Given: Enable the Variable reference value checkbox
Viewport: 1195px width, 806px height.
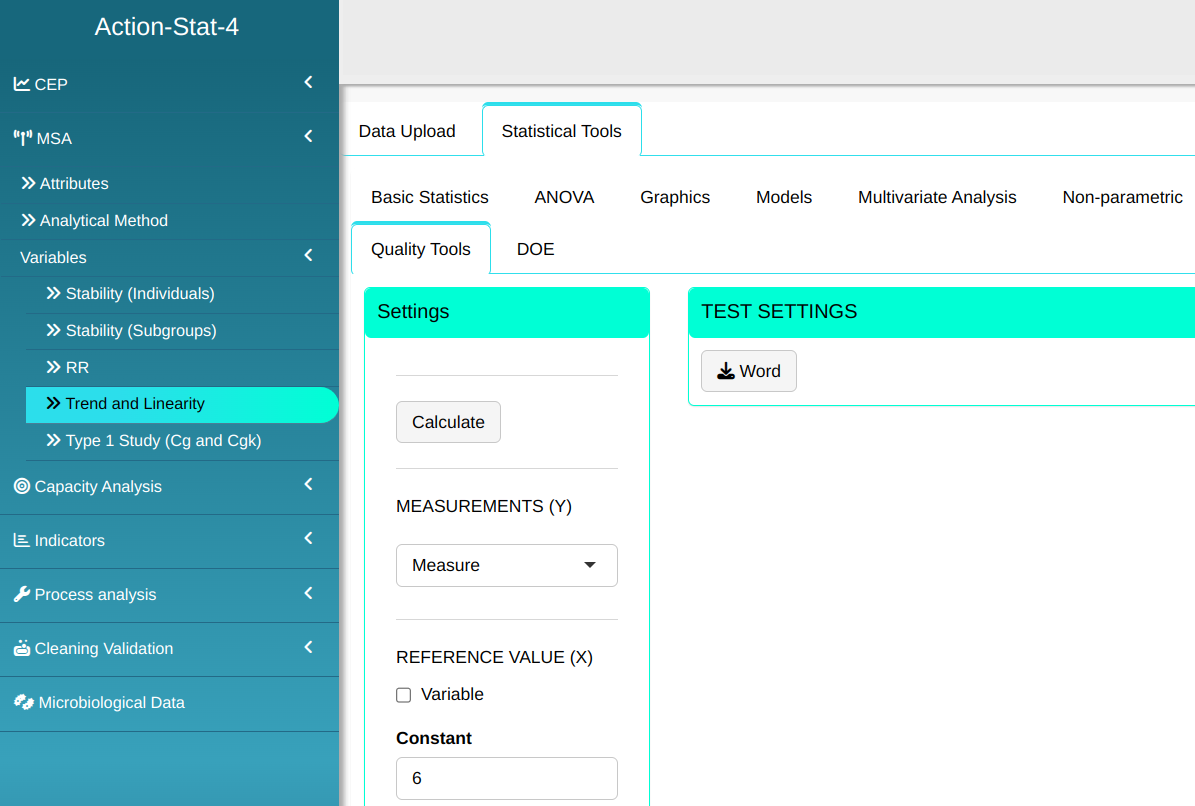Looking at the screenshot, I should (x=404, y=695).
